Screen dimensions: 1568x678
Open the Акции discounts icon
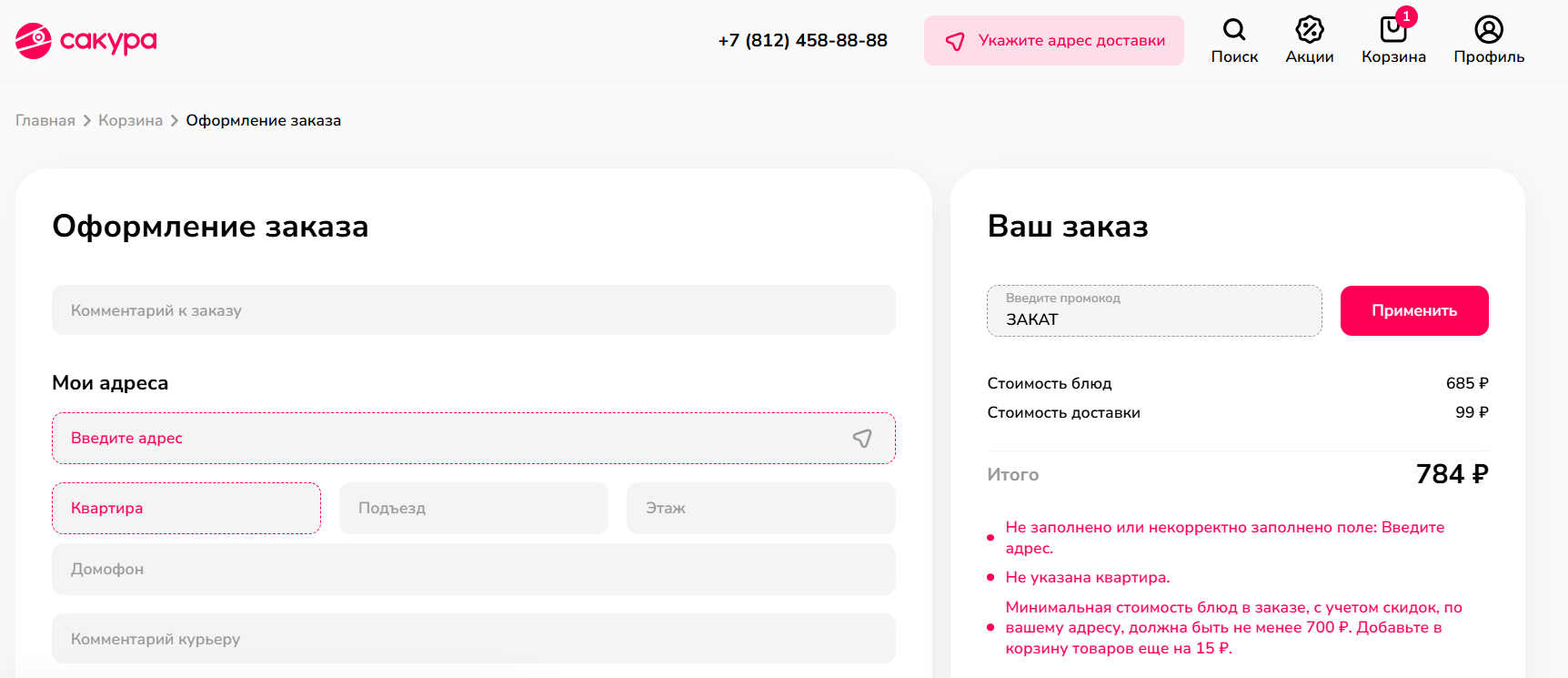point(1310,41)
